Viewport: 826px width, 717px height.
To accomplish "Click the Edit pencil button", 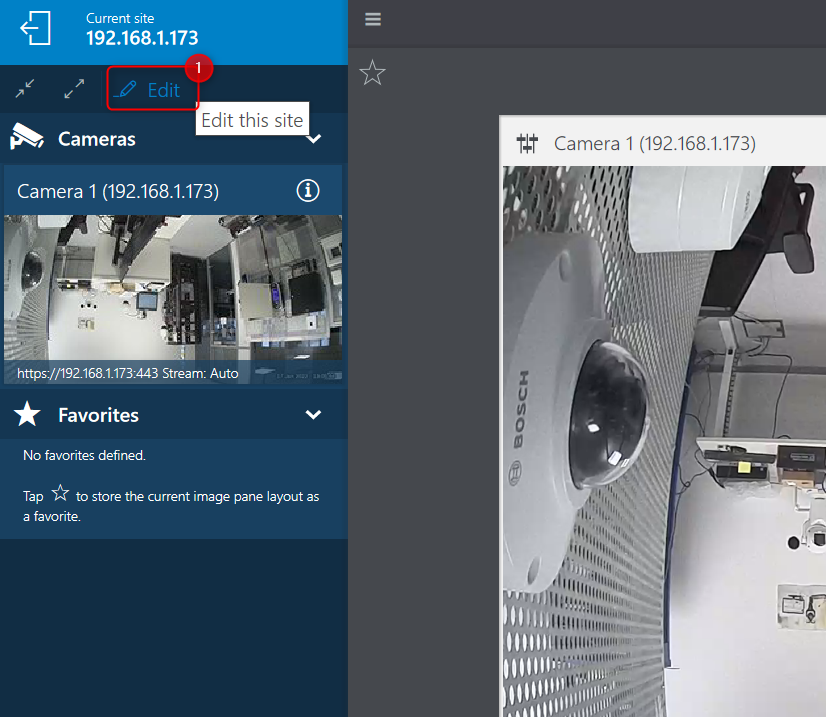I will pyautogui.click(x=152, y=90).
